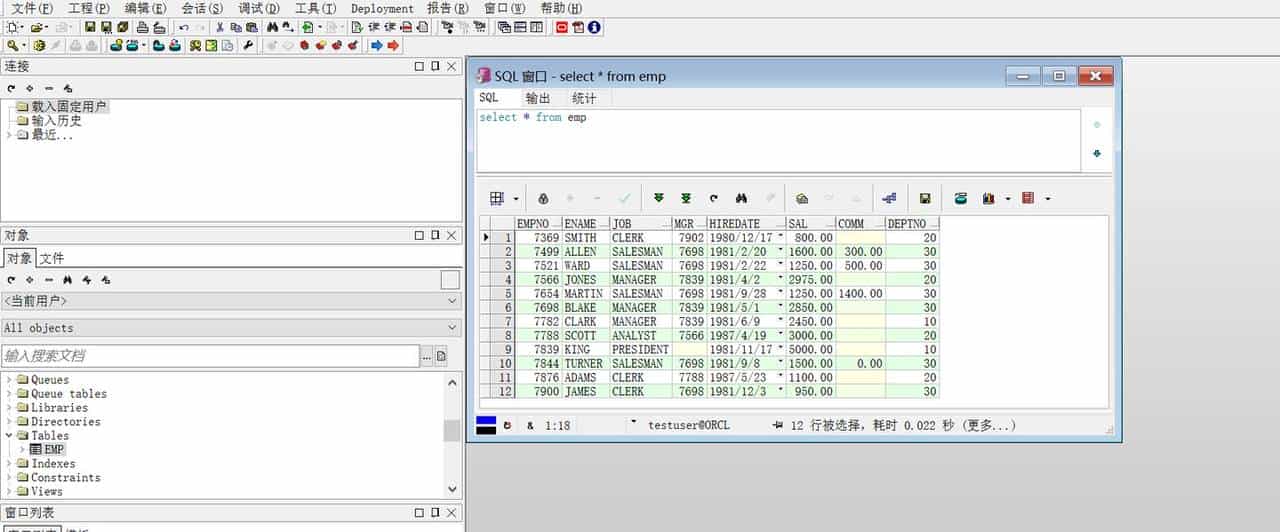Click the HIREDATE column header

pyautogui.click(x=745, y=224)
